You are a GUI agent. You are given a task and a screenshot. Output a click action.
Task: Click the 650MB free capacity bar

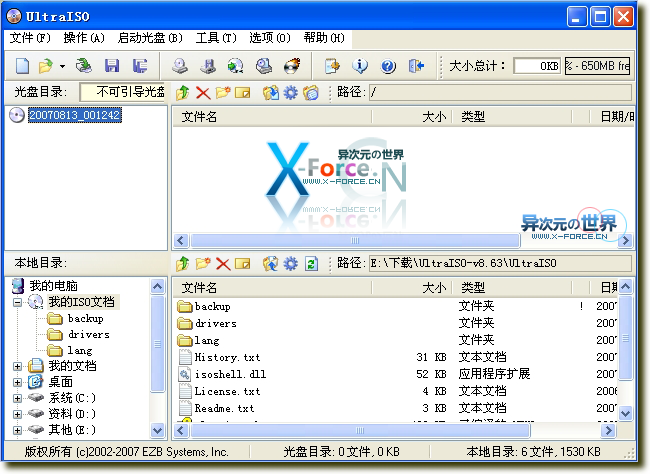click(x=597, y=66)
